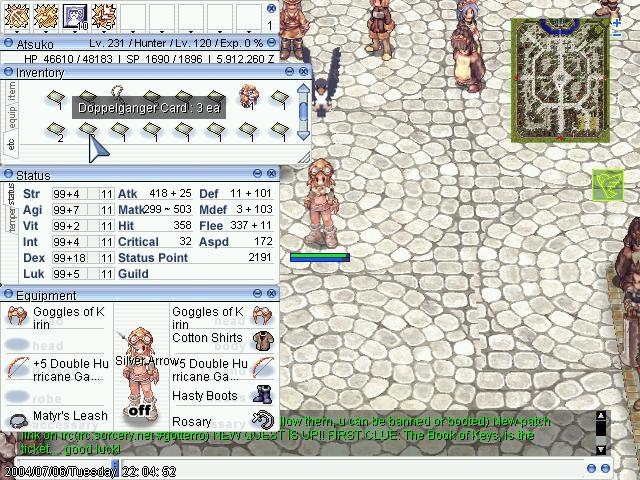Switch to the 'item' tab in Inventory

tap(12, 92)
